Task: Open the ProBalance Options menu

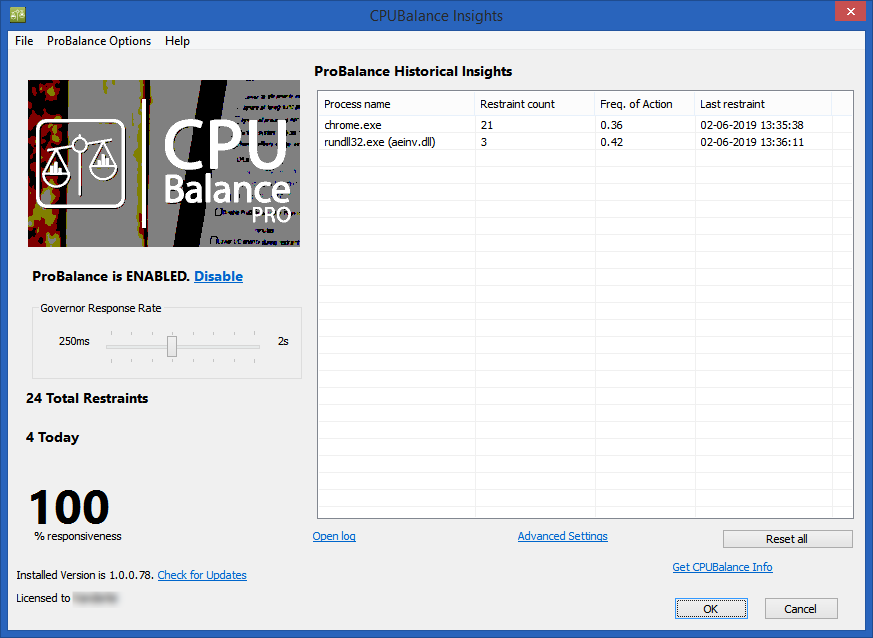Action: pyautogui.click(x=99, y=41)
